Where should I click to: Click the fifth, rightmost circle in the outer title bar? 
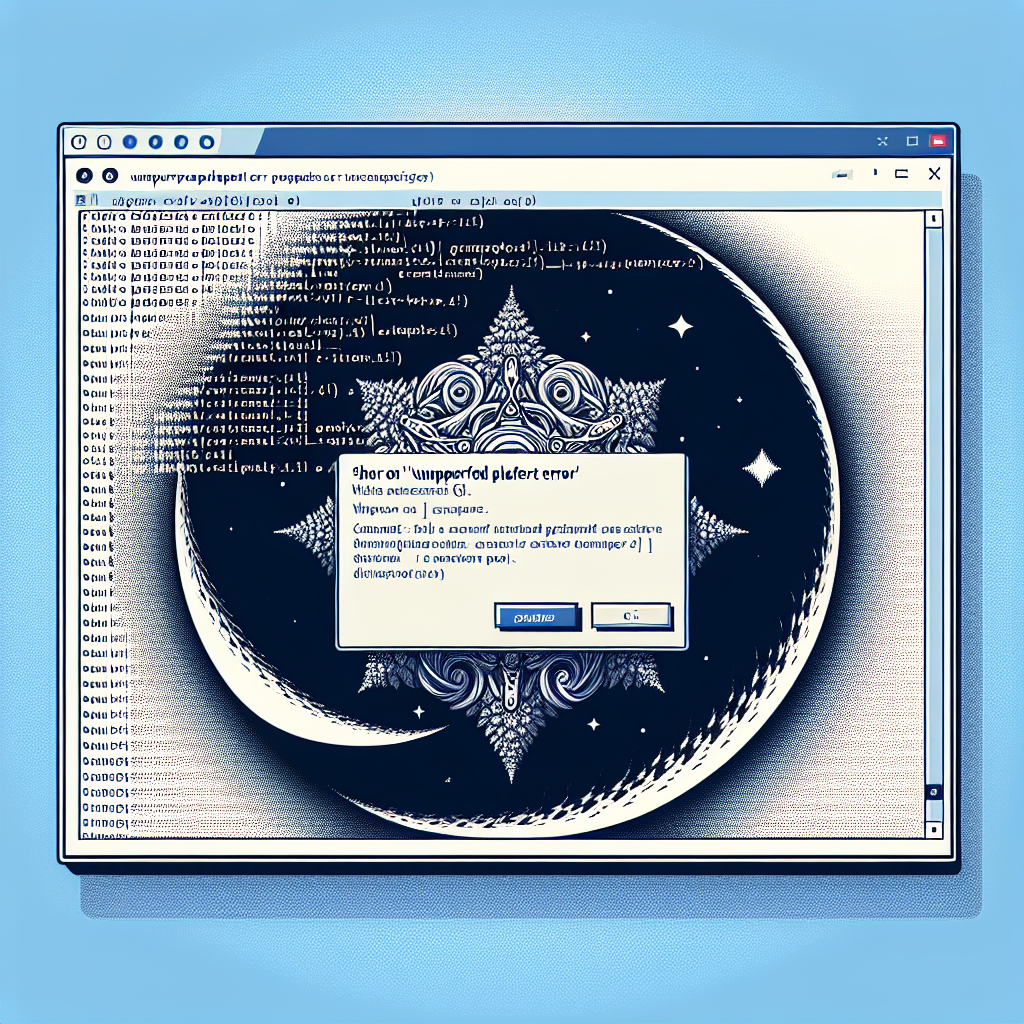click(x=207, y=141)
